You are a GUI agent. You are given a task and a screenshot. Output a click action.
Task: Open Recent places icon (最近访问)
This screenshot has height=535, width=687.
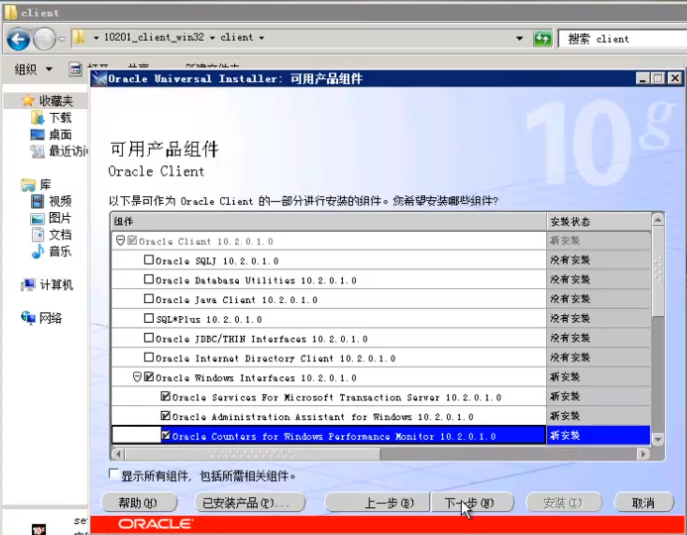click(38, 152)
